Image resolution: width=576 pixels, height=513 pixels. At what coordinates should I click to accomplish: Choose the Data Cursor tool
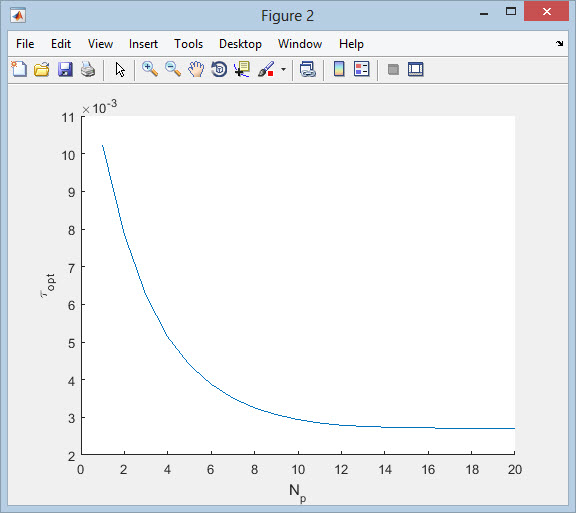[242, 69]
